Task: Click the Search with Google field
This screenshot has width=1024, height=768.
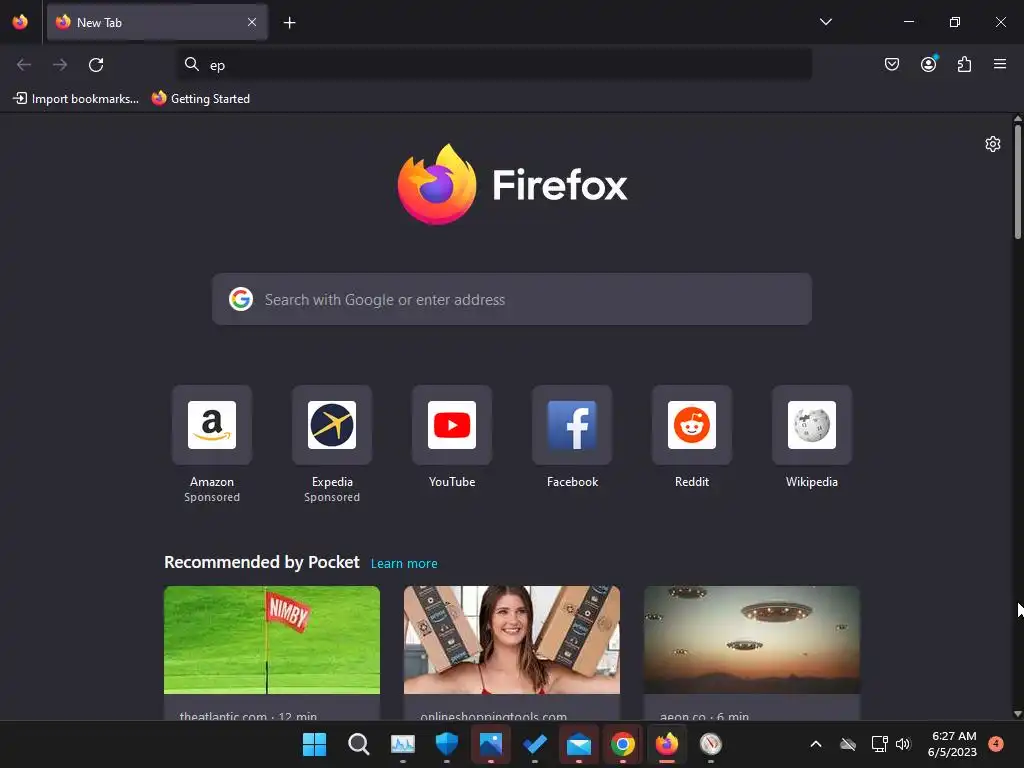Action: [512, 299]
